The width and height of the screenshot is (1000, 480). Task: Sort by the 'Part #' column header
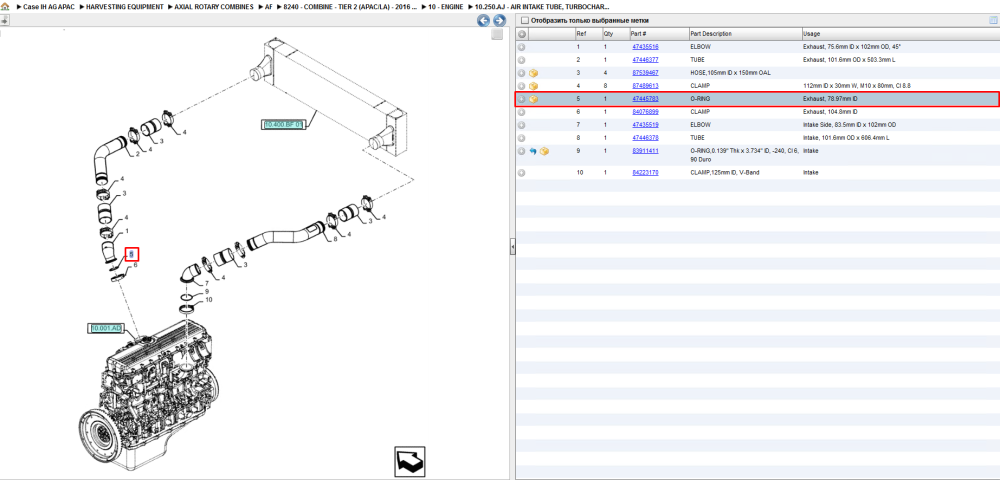(x=659, y=34)
